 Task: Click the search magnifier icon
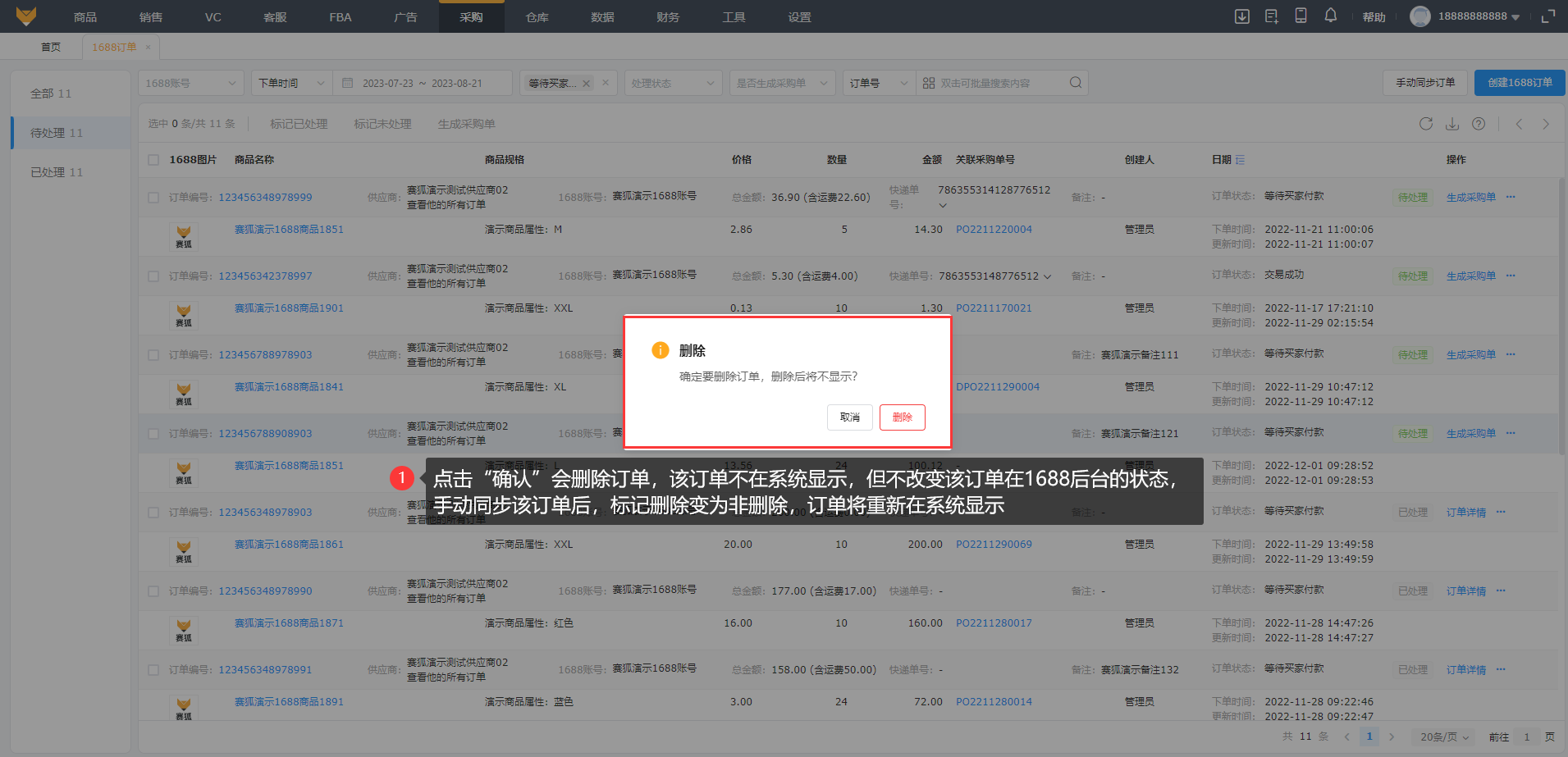[x=1076, y=82]
